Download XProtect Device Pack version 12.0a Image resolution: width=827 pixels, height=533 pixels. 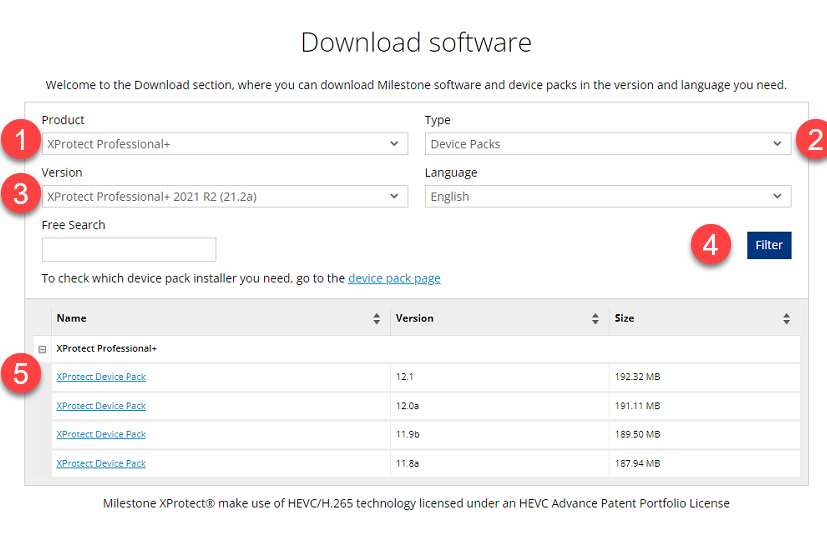(x=101, y=406)
